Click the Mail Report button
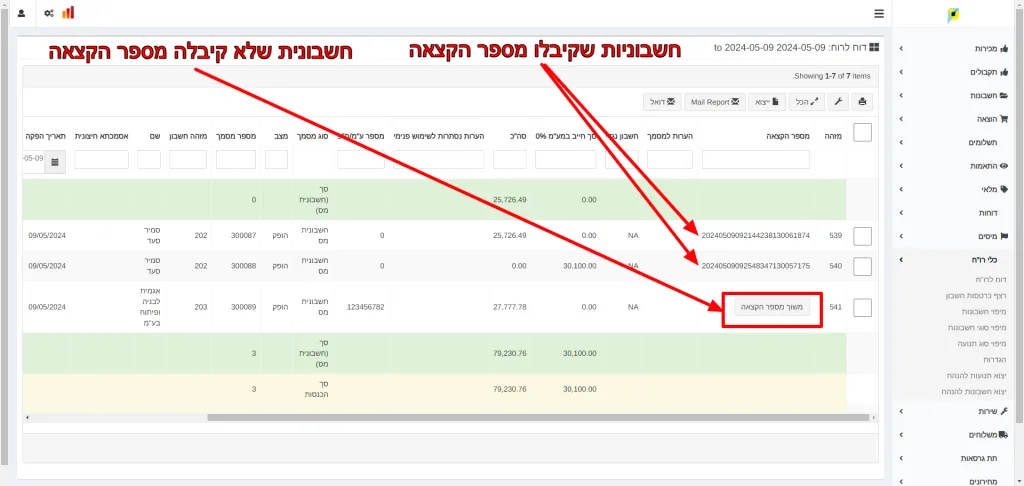Screen dimensions: 1024x486 click(715, 102)
